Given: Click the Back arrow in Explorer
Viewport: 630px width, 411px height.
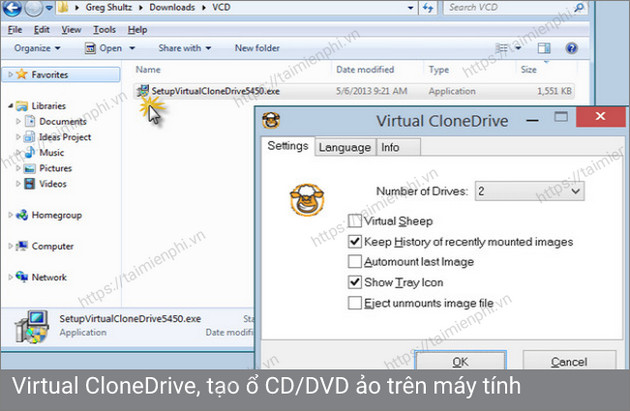Looking at the screenshot, I should (x=11, y=8).
